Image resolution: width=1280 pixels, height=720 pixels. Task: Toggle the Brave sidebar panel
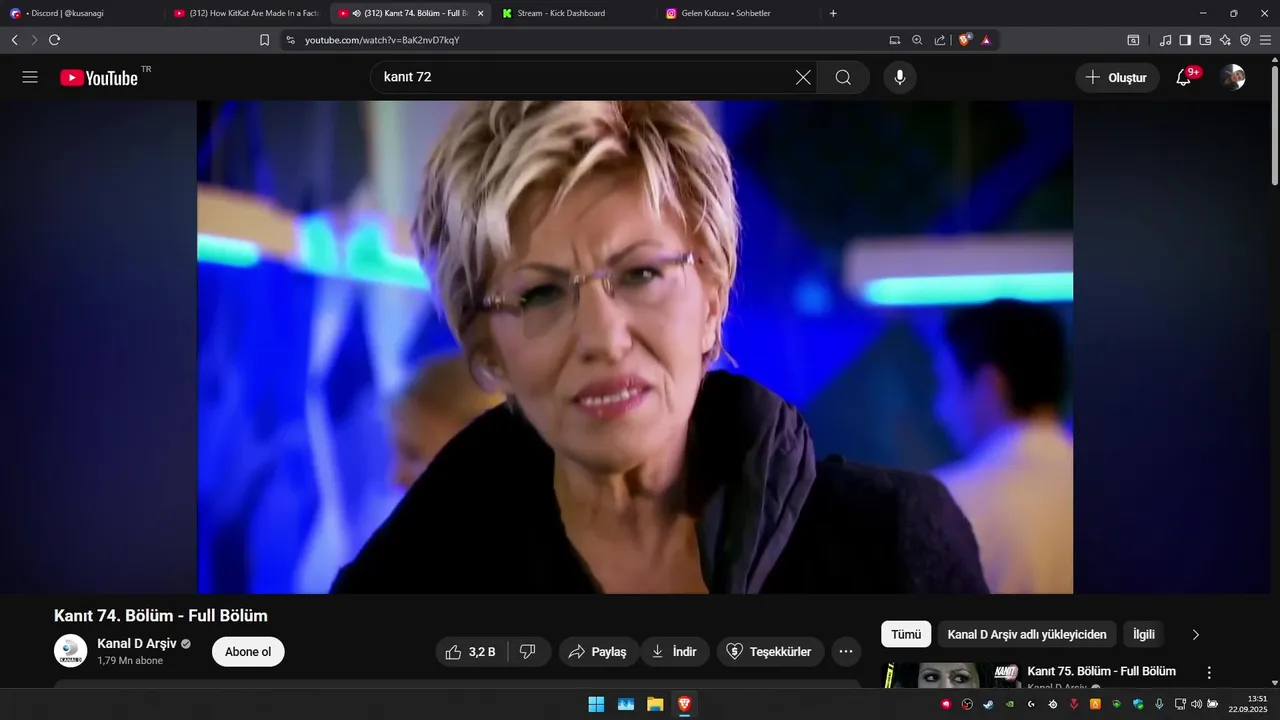click(1185, 40)
